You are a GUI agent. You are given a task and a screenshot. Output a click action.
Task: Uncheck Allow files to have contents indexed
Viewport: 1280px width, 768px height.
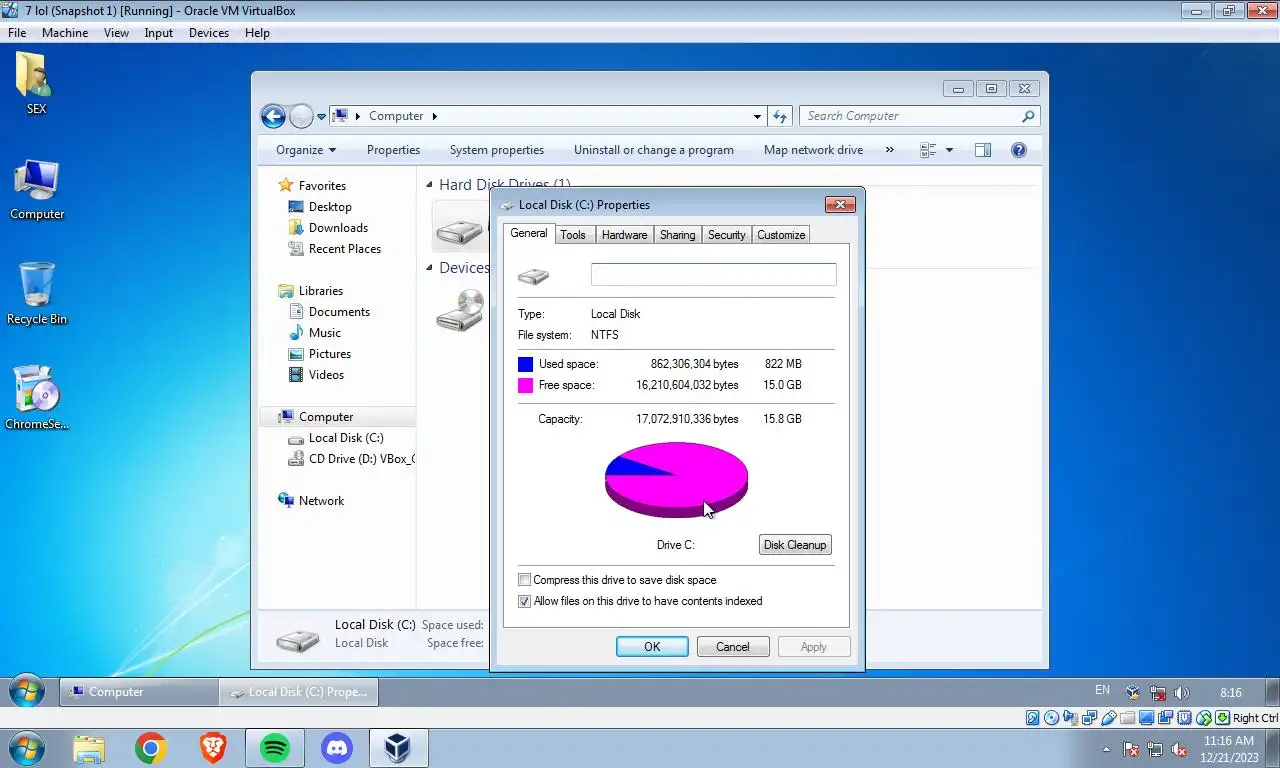[524, 601]
